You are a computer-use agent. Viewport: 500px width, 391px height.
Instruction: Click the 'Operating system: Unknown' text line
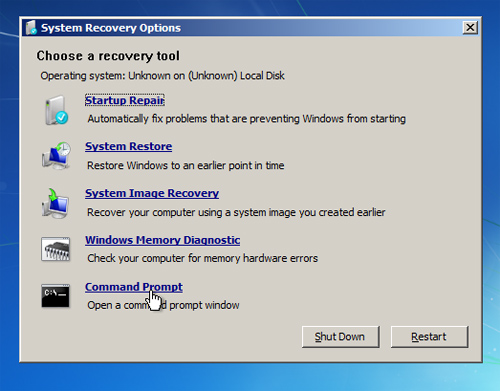[162, 76]
